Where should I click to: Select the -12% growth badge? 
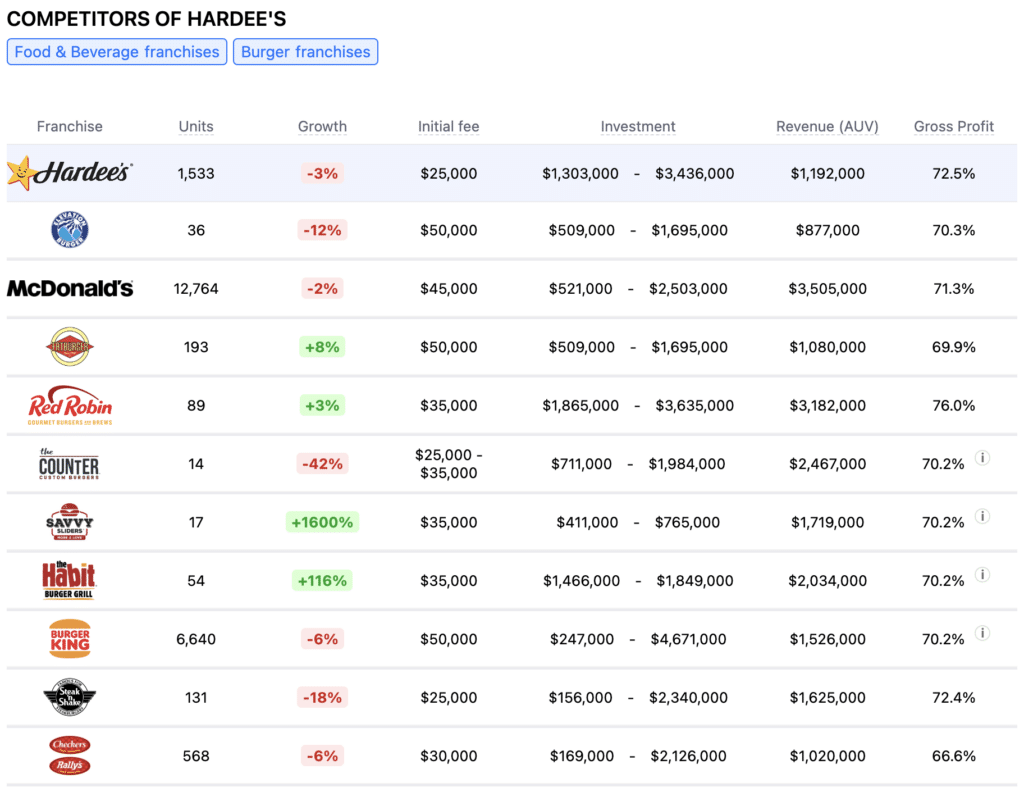click(x=323, y=230)
